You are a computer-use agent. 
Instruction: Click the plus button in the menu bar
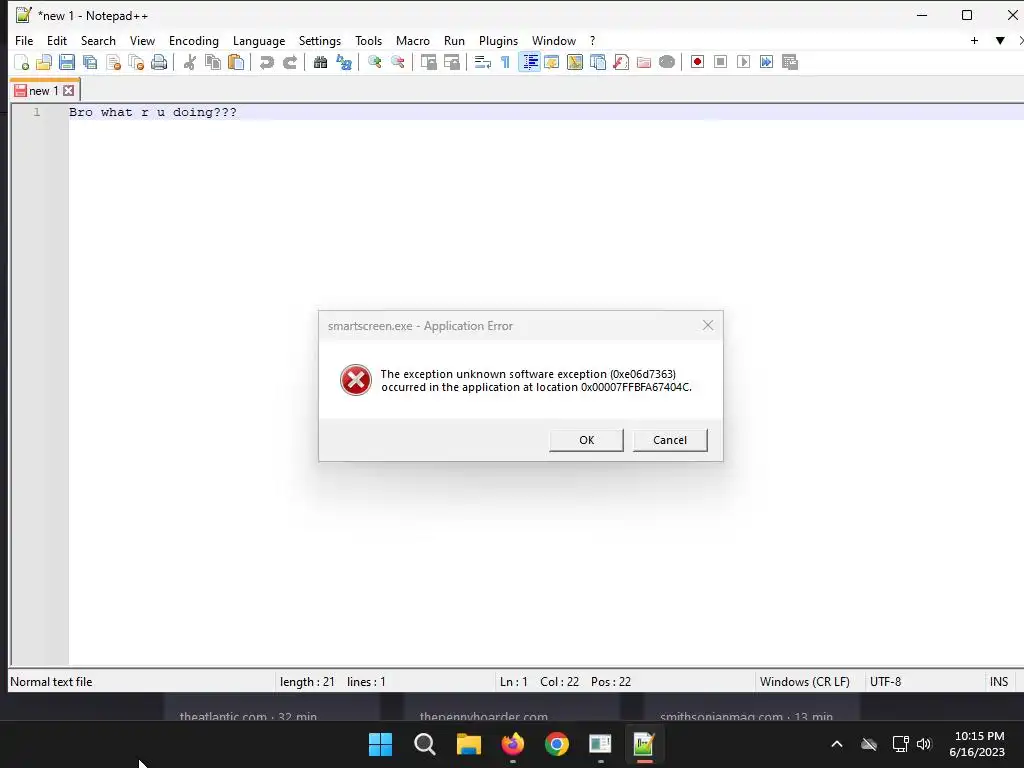coord(974,40)
